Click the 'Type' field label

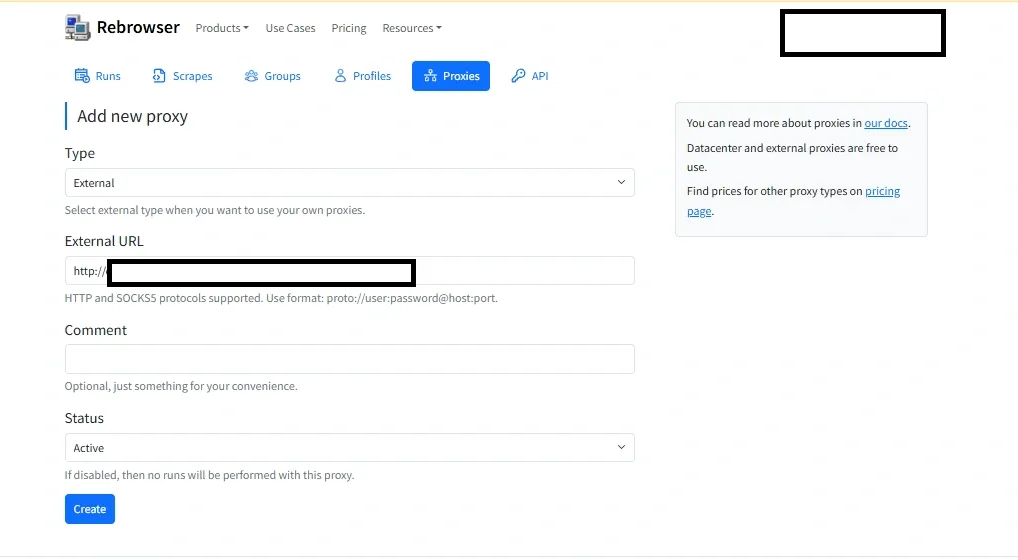click(x=79, y=153)
